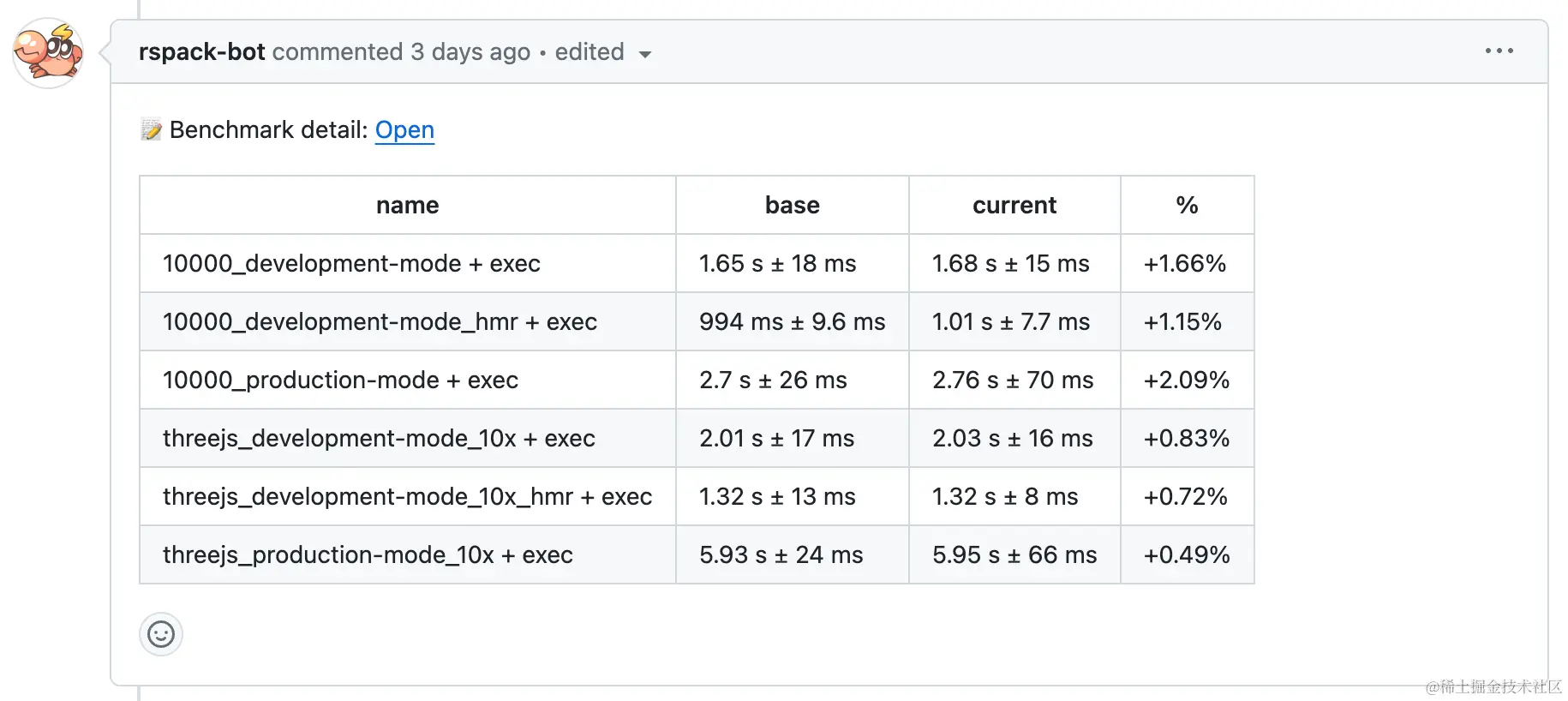The height and width of the screenshot is (701, 1568).
Task: Click the +2.09% percentage cell
Action: 1187,380
